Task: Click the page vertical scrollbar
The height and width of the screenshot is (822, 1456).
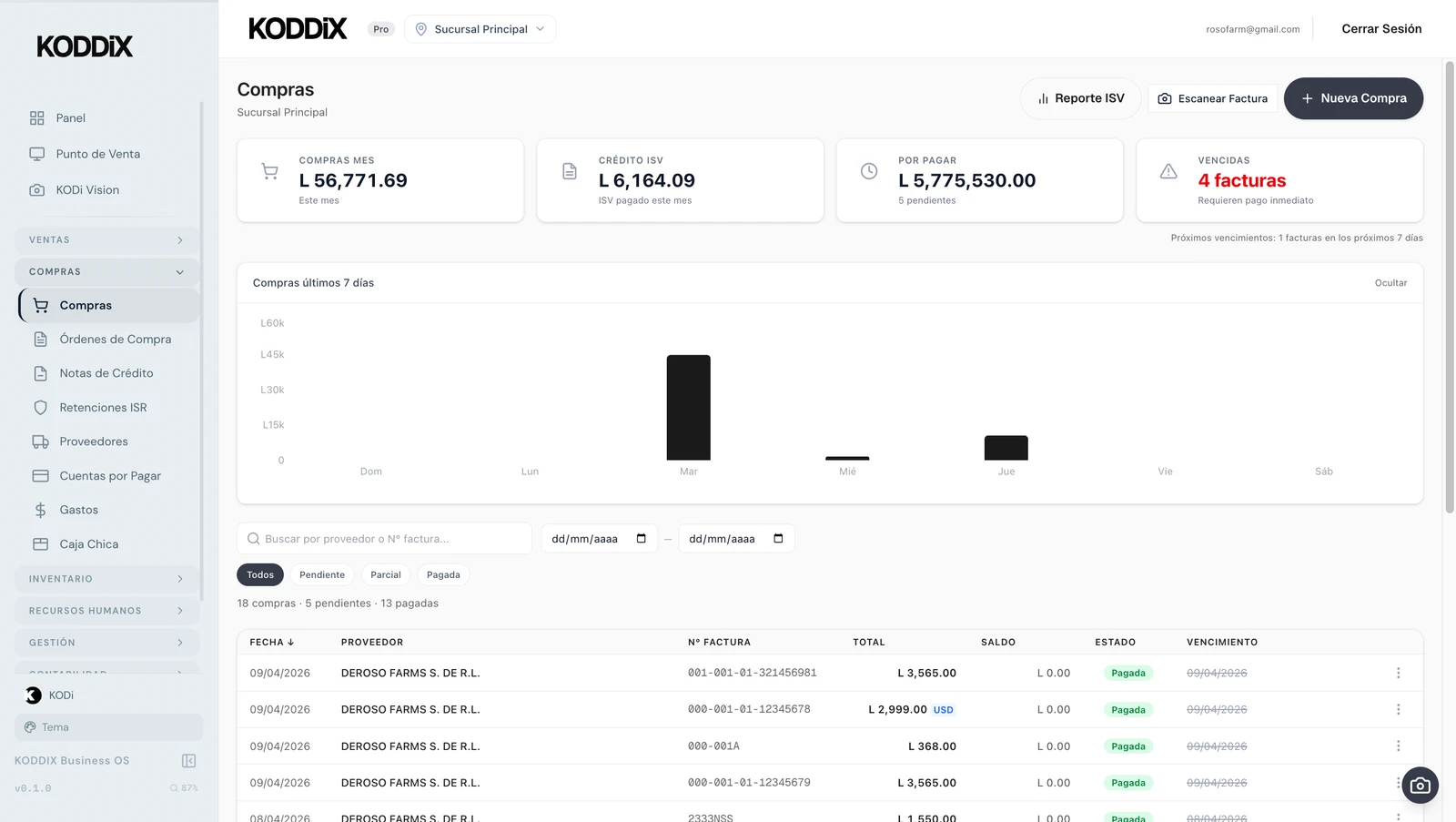Action: click(1449, 287)
